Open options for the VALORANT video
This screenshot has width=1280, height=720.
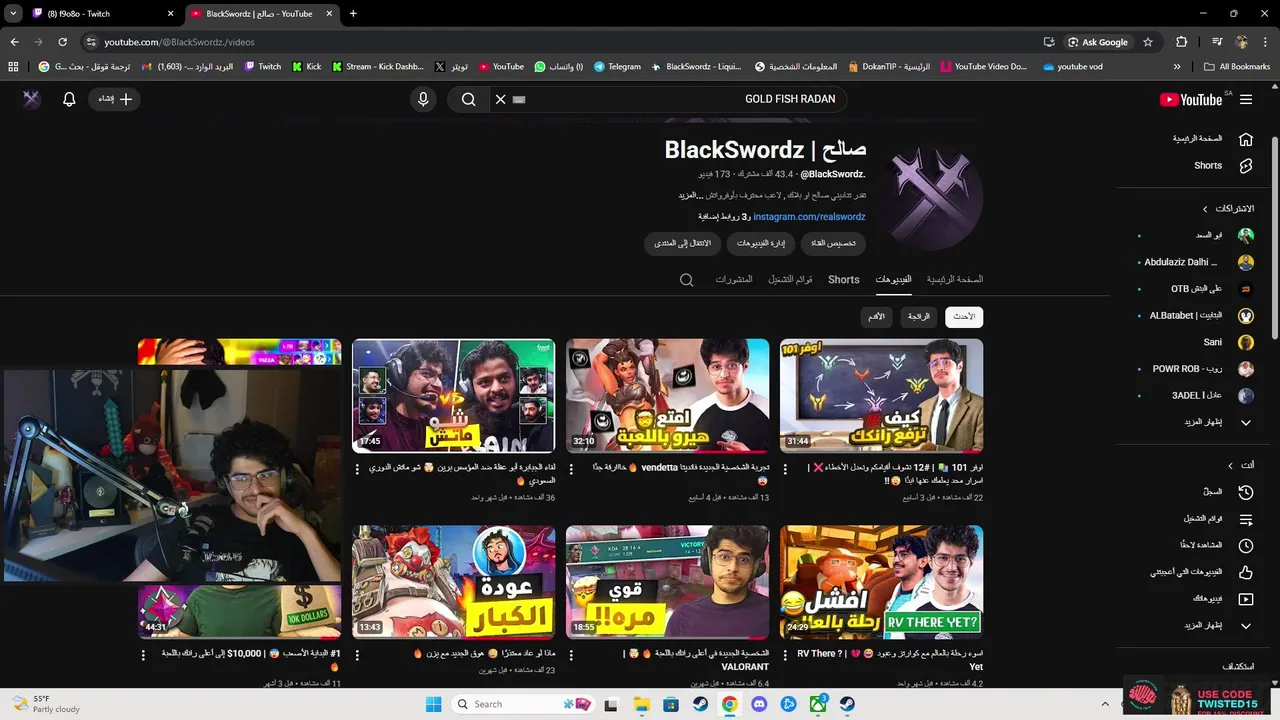[570, 655]
